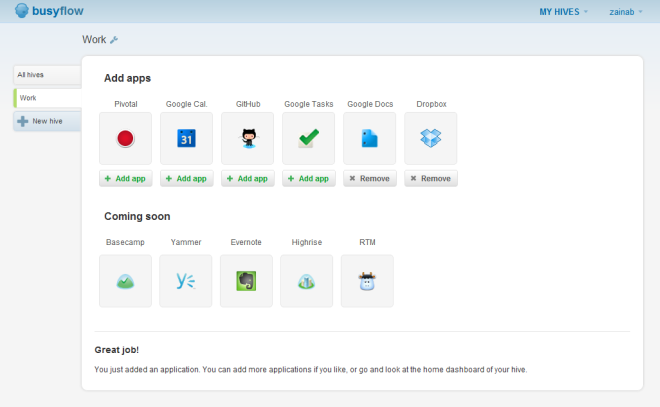Select the GitHub octocat tile
Screen dimensions: 660x407
[248, 138]
